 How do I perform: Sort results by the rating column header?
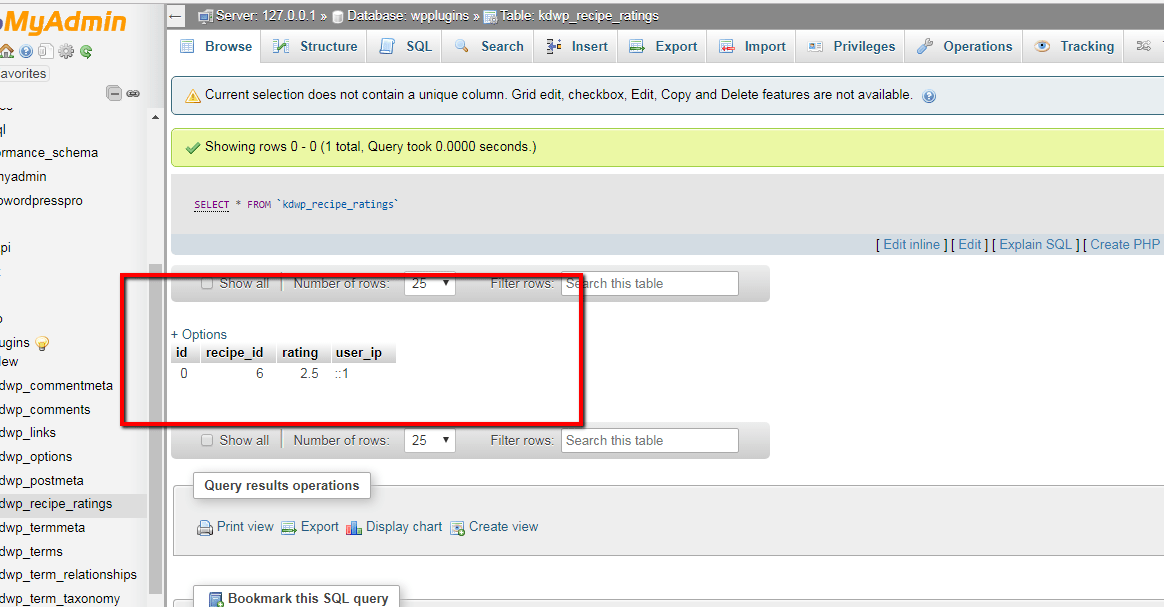click(301, 352)
